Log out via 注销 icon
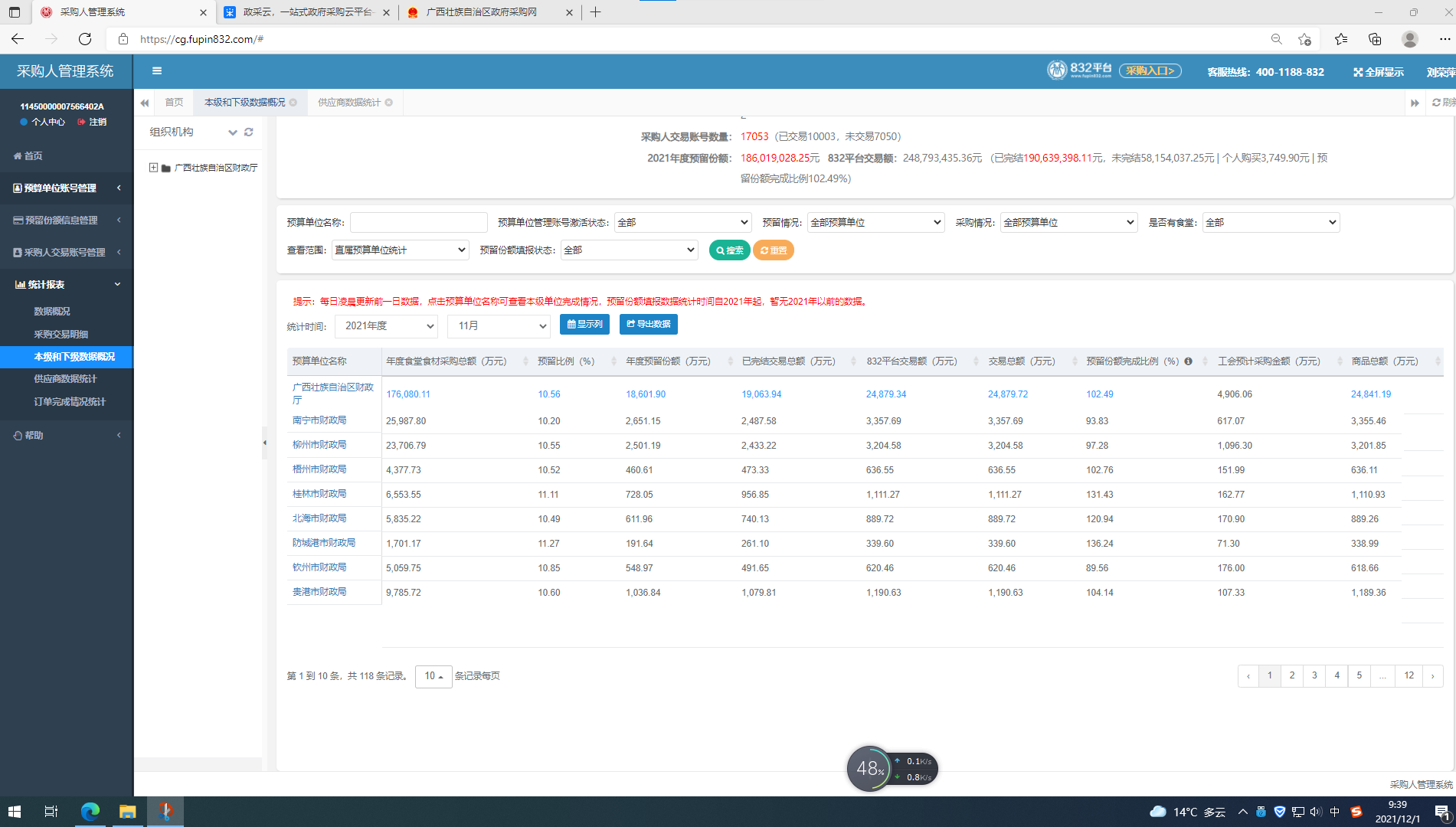The height and width of the screenshot is (827, 1456). pyautogui.click(x=93, y=121)
